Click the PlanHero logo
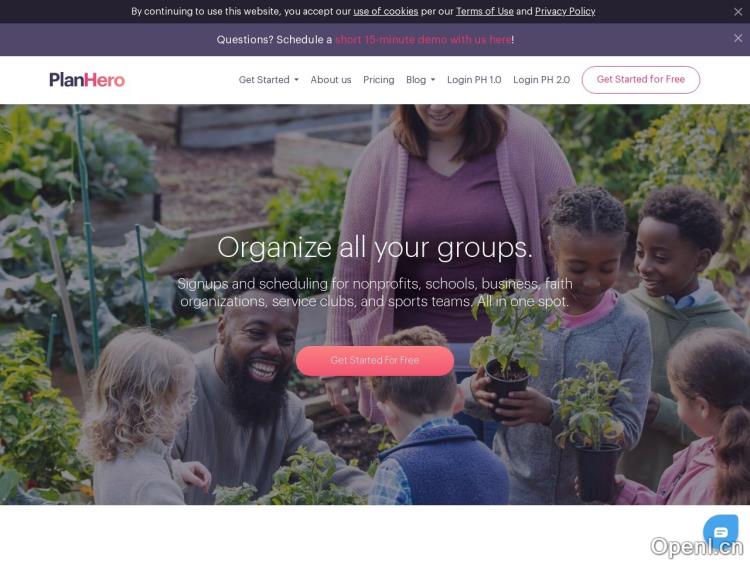 click(x=87, y=79)
